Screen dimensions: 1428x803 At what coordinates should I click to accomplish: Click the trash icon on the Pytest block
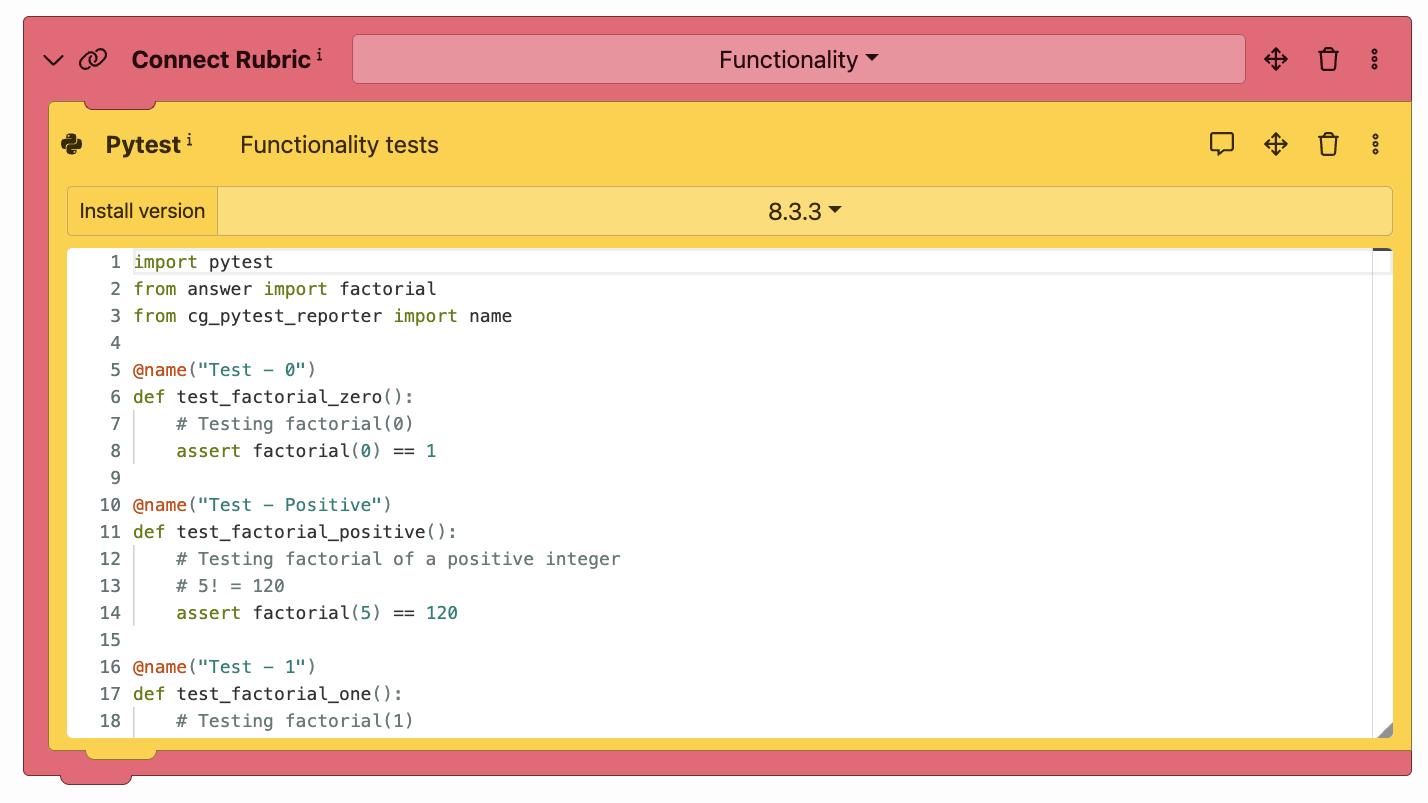(1328, 144)
